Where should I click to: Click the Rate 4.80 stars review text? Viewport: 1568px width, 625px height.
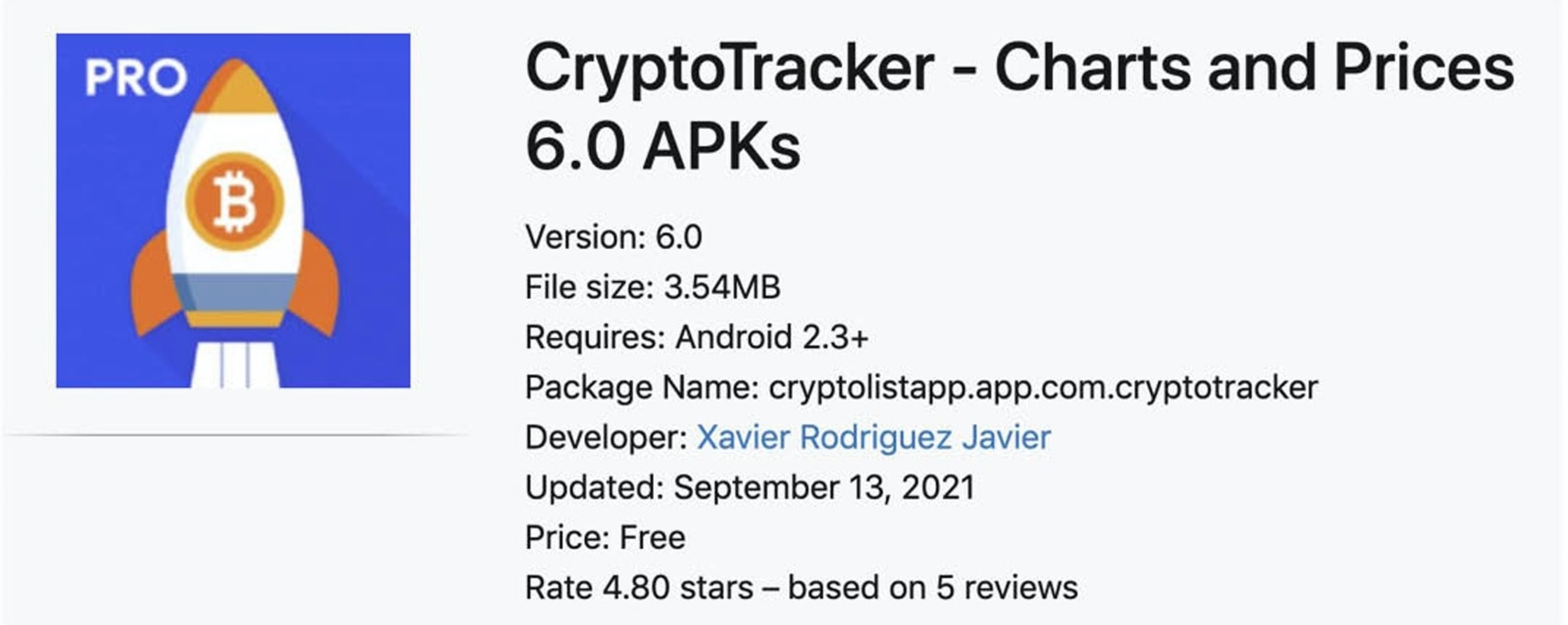point(801,588)
